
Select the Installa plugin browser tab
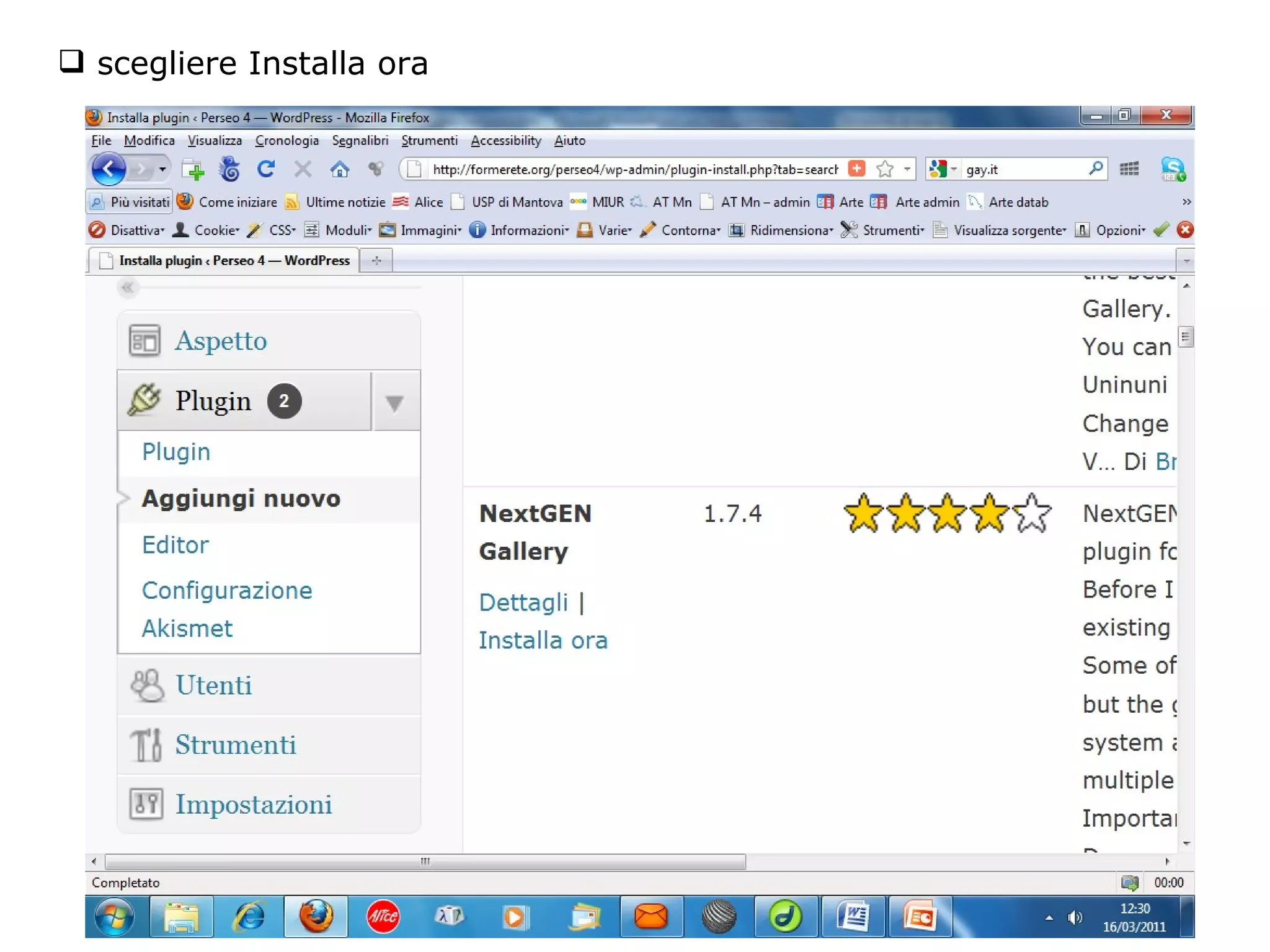224,260
